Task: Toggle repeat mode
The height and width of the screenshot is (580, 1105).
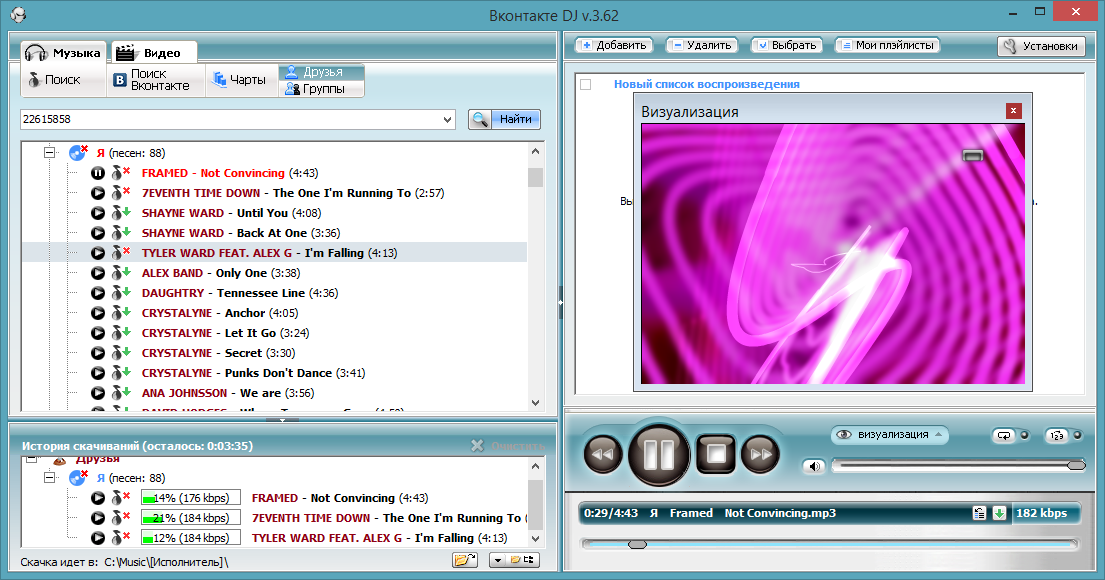Action: pos(1004,436)
